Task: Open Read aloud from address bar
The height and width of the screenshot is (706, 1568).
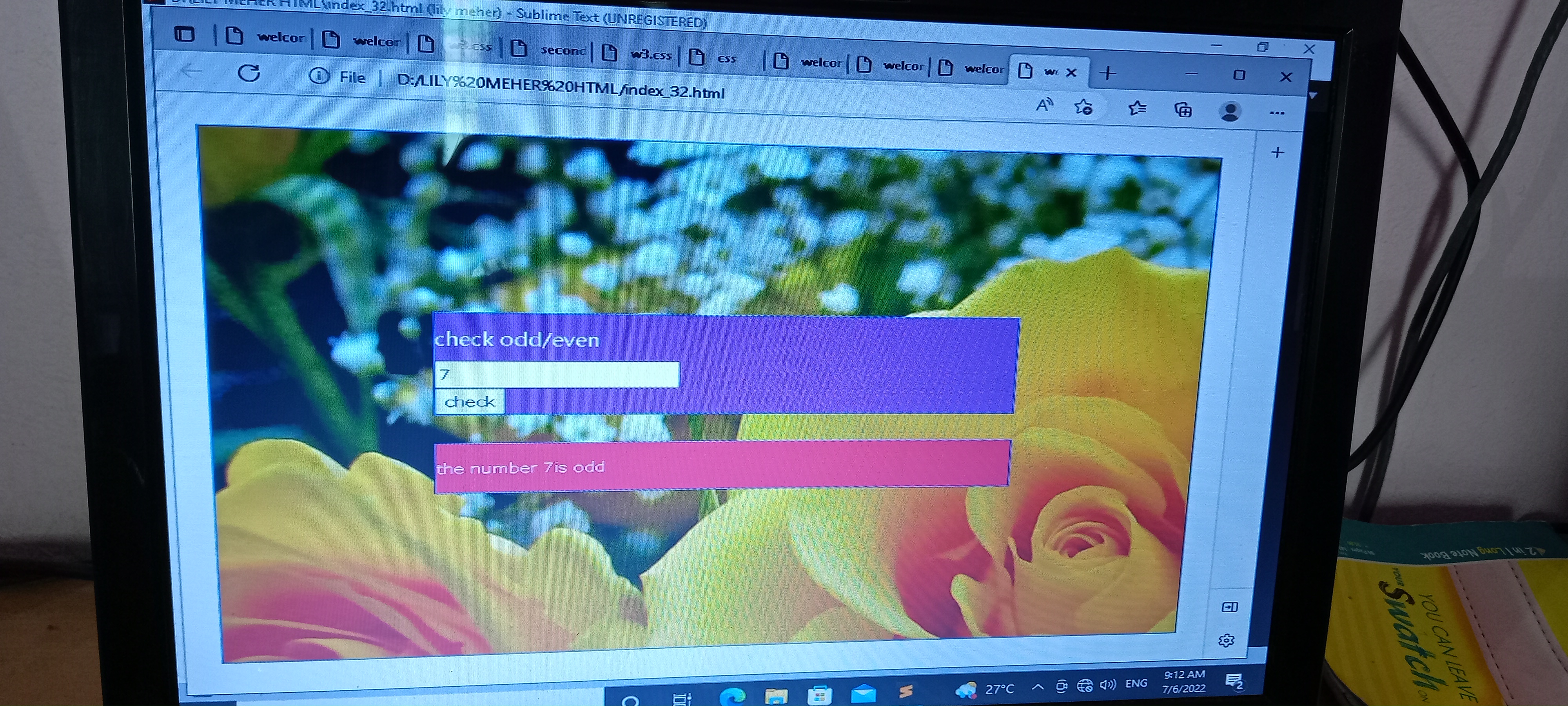Action: (x=1045, y=106)
